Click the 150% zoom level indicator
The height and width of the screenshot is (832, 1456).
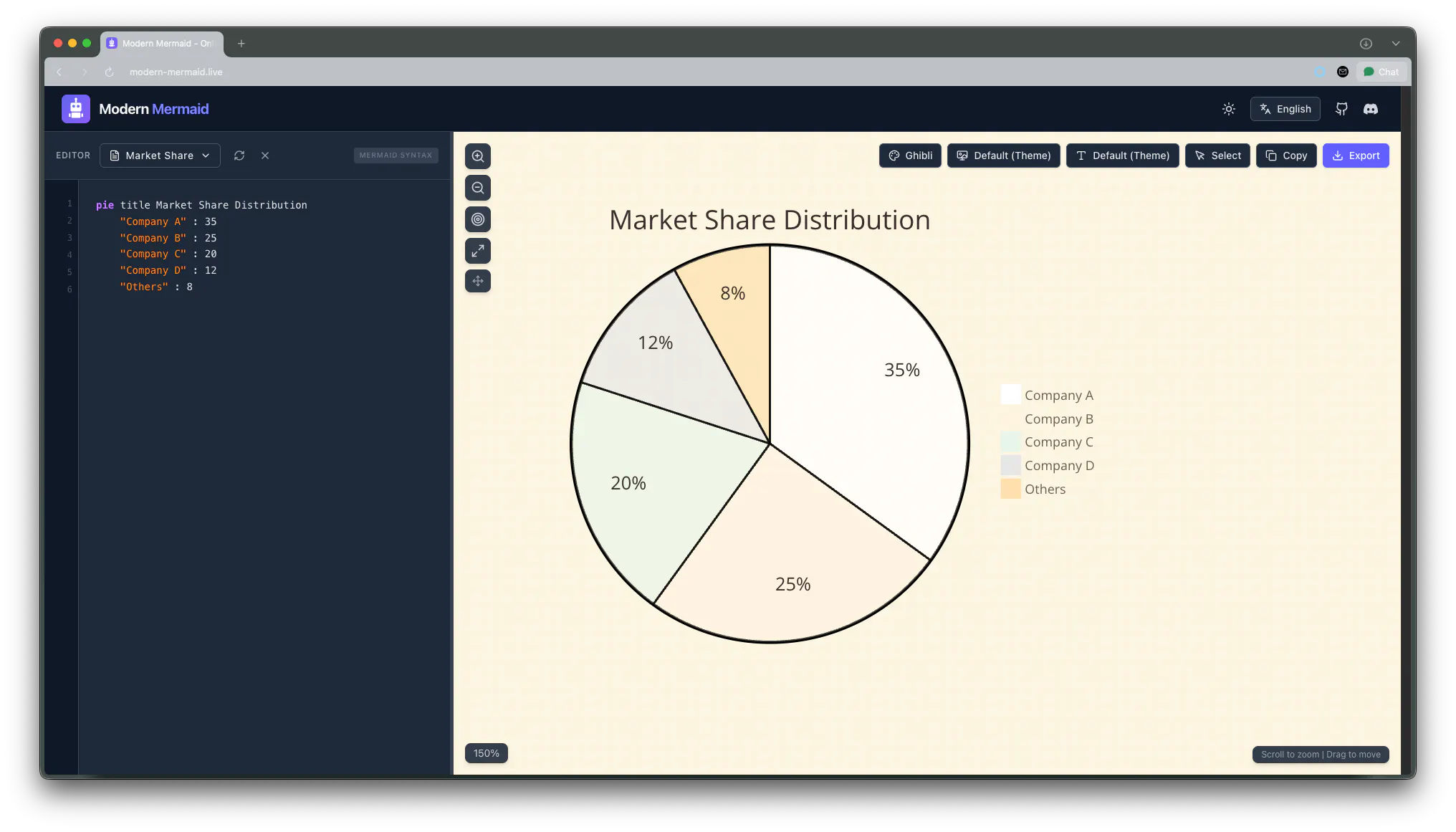[487, 753]
